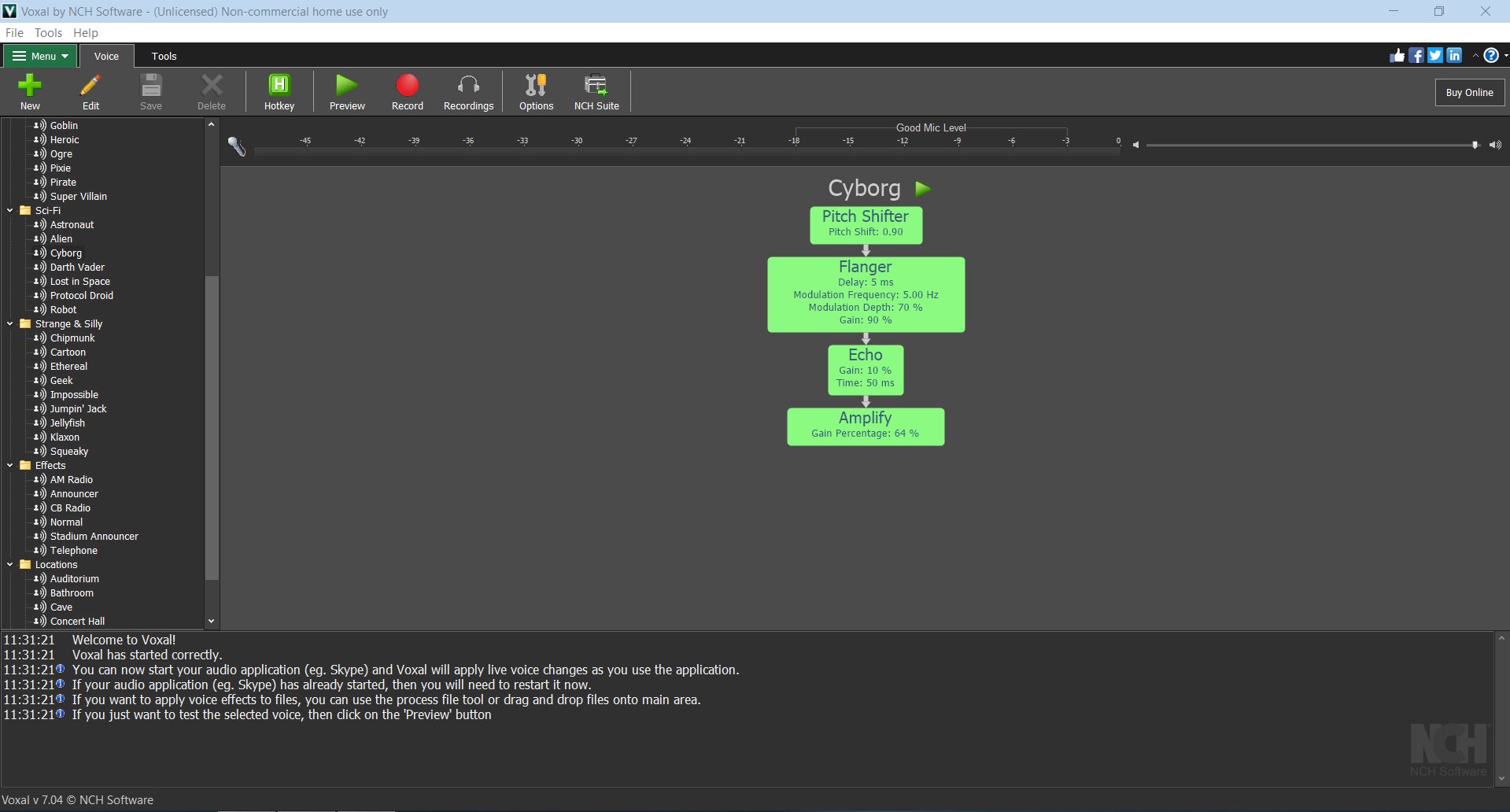Click the quiet speaker icon at volume slider start
Image resolution: width=1510 pixels, height=812 pixels.
1135,145
